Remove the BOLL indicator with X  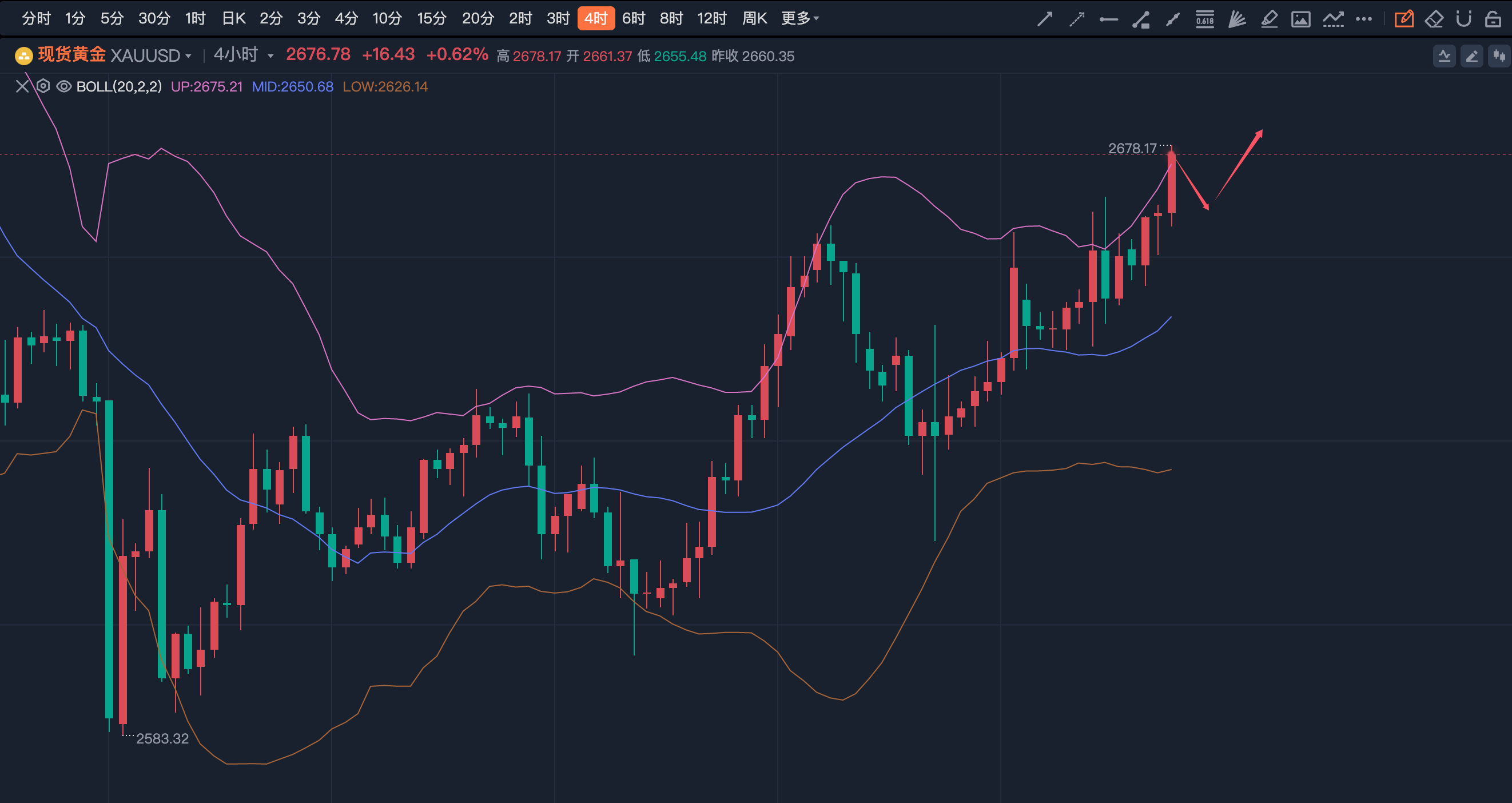[x=22, y=86]
